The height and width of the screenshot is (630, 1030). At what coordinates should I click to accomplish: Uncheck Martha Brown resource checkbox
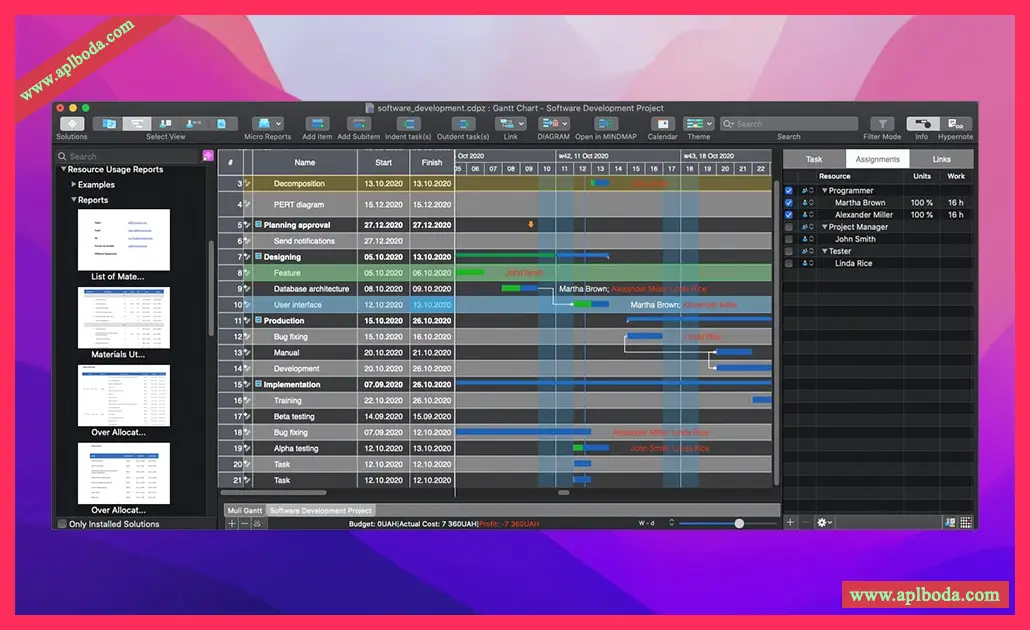pos(789,203)
